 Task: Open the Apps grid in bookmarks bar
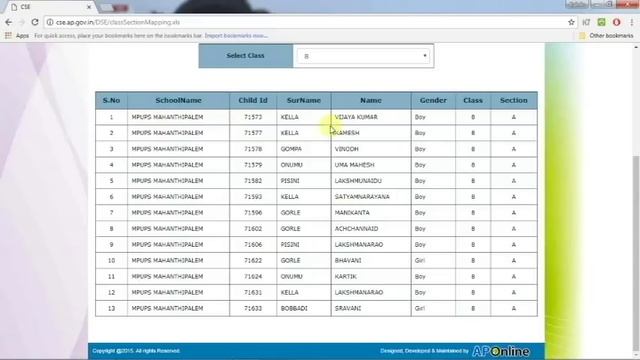tap(17, 36)
